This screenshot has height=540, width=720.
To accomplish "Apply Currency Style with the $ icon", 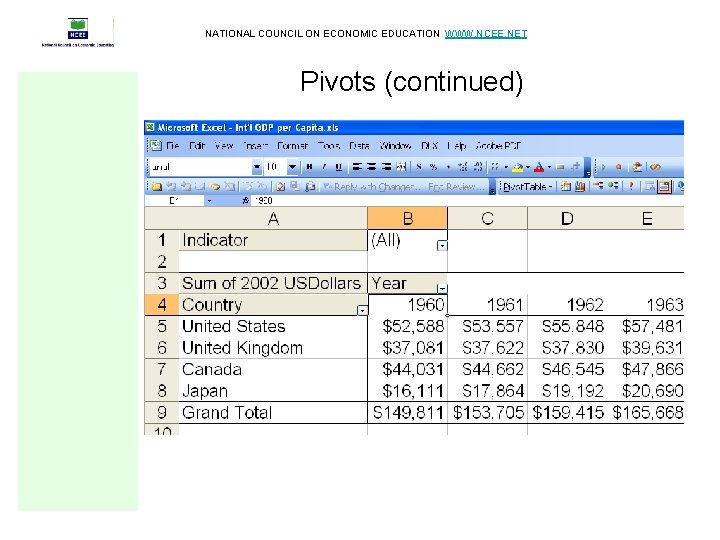I will (419, 167).
